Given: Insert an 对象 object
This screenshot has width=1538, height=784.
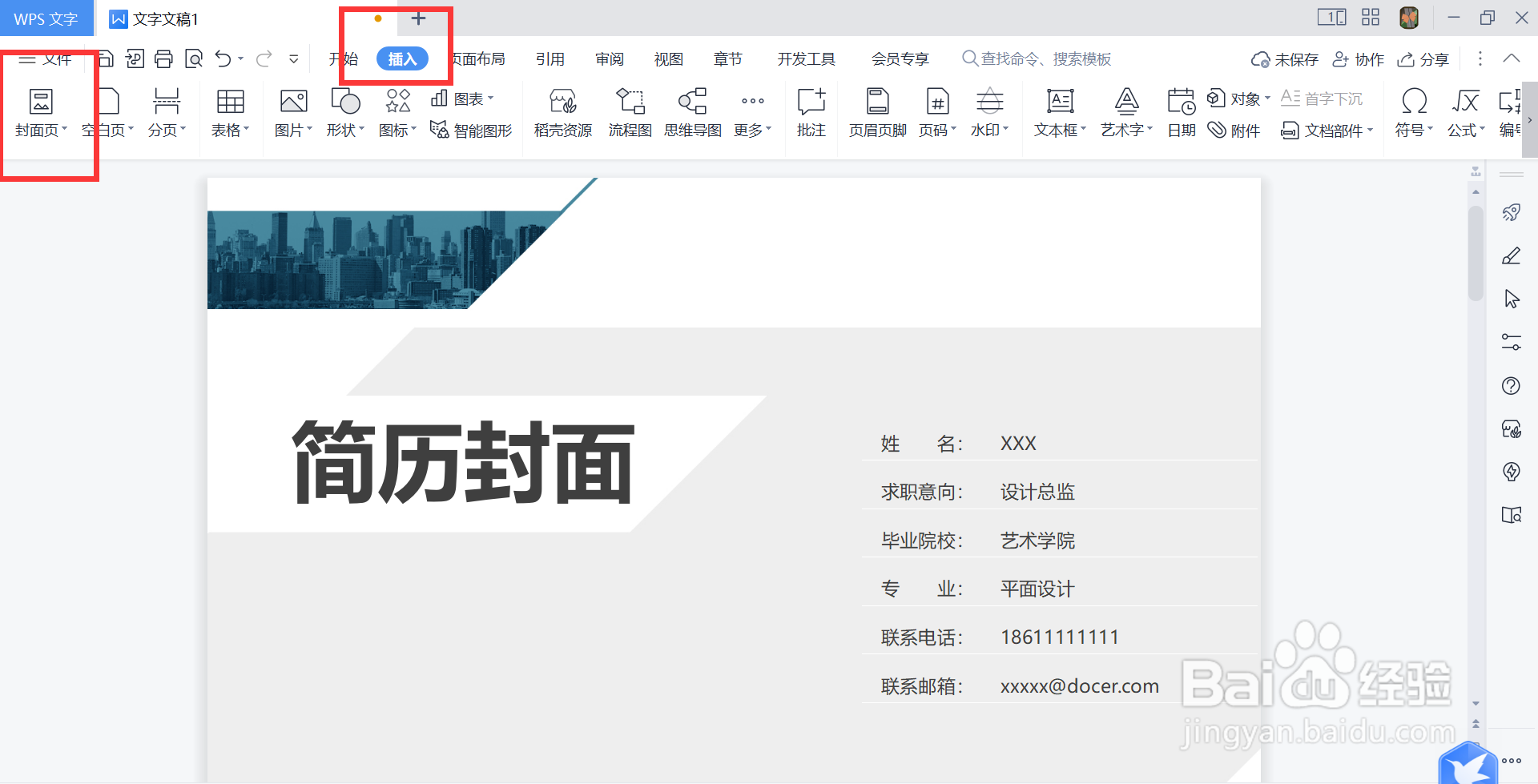Looking at the screenshot, I should 1238,99.
